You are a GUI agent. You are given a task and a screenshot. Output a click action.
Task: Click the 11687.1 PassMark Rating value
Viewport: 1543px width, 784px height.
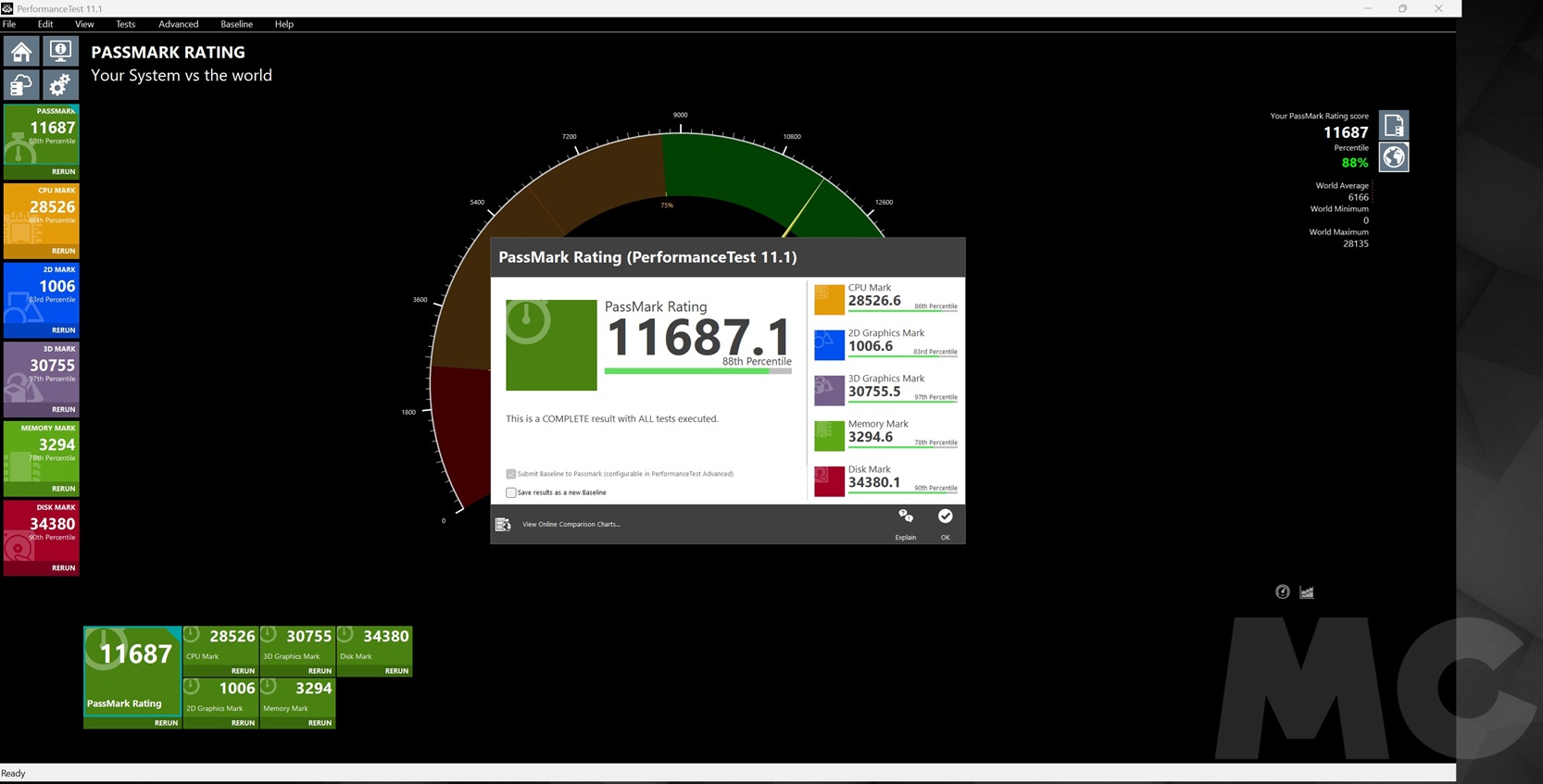[698, 336]
